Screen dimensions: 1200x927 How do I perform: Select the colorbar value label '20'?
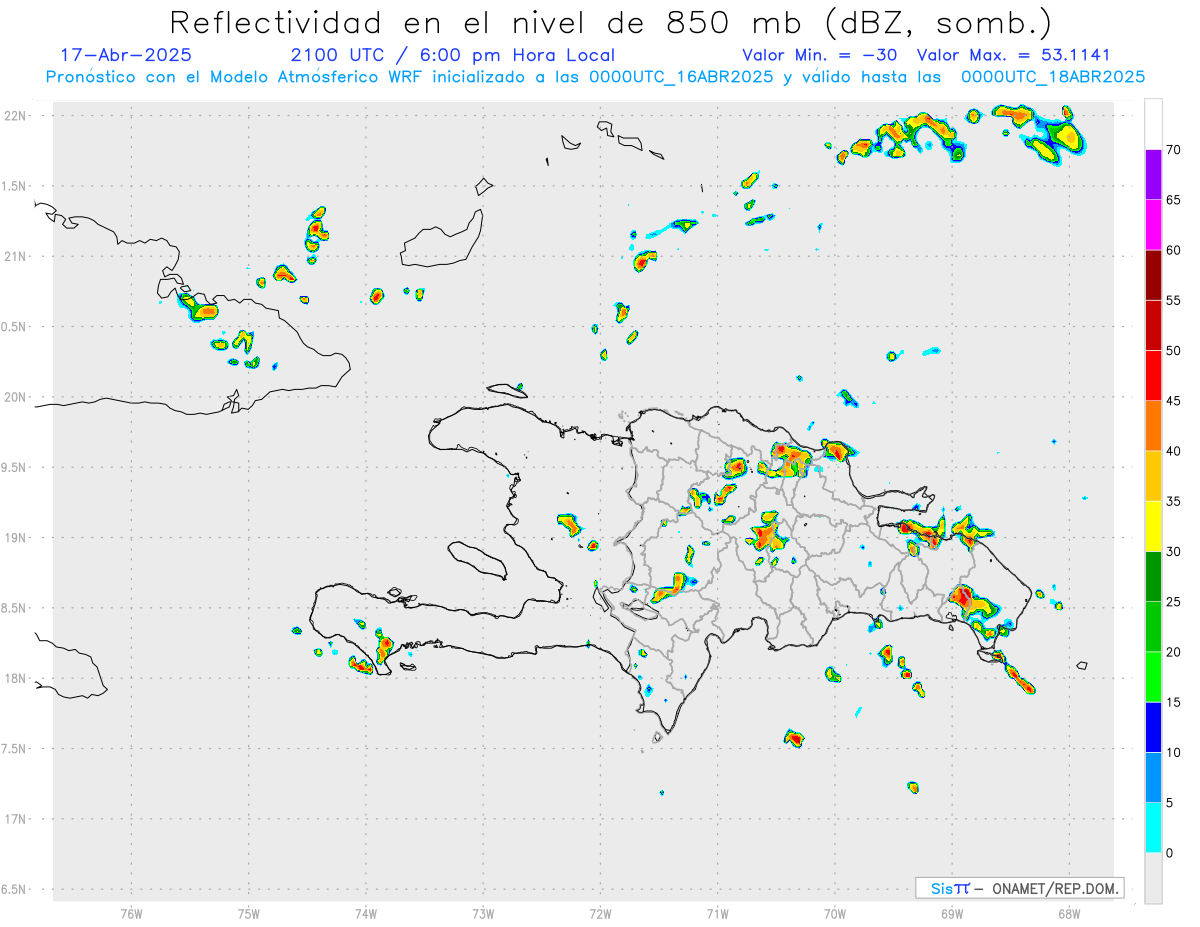click(x=1173, y=652)
